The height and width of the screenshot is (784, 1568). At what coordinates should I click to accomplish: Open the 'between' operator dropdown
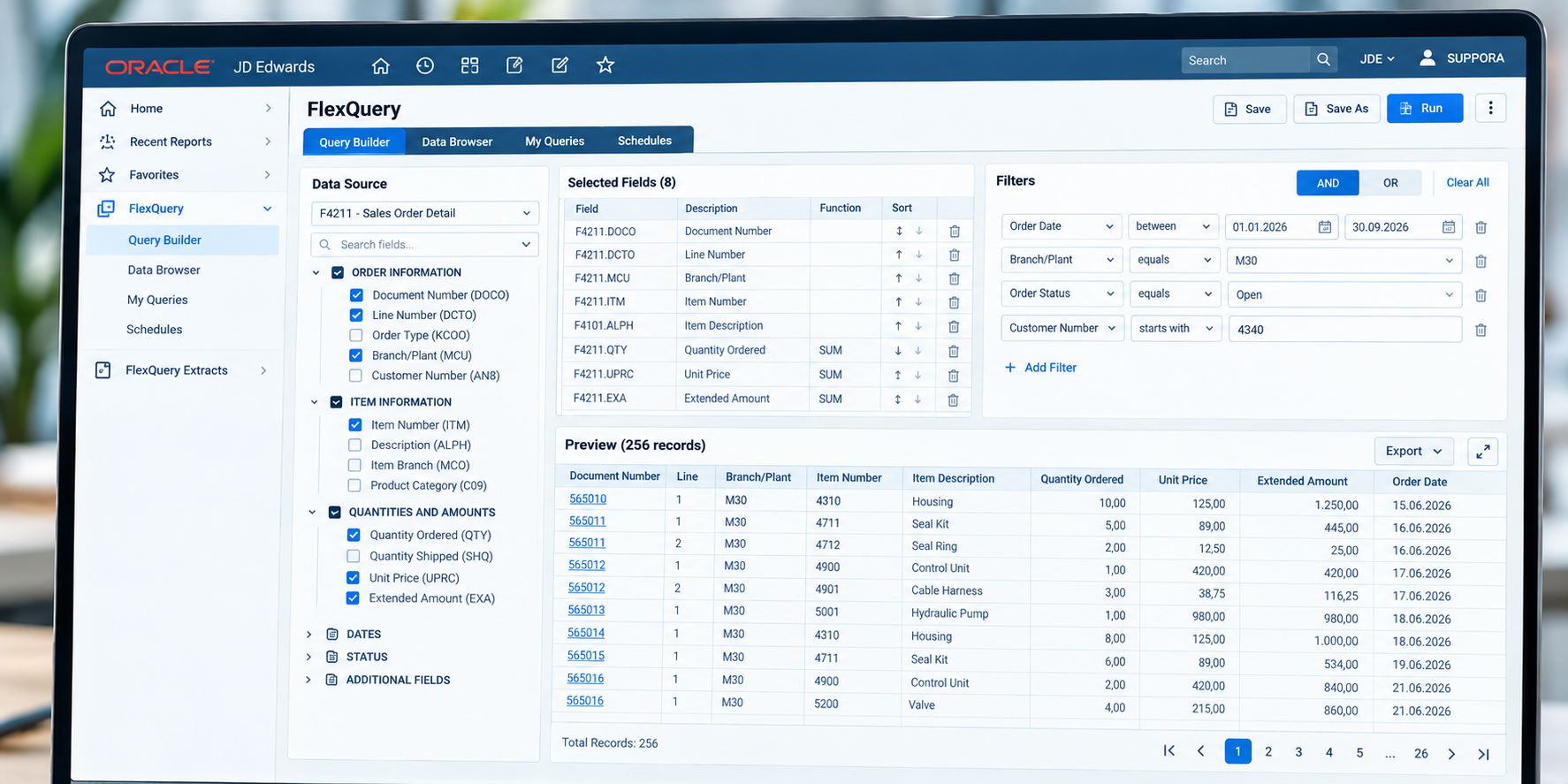tap(1173, 226)
